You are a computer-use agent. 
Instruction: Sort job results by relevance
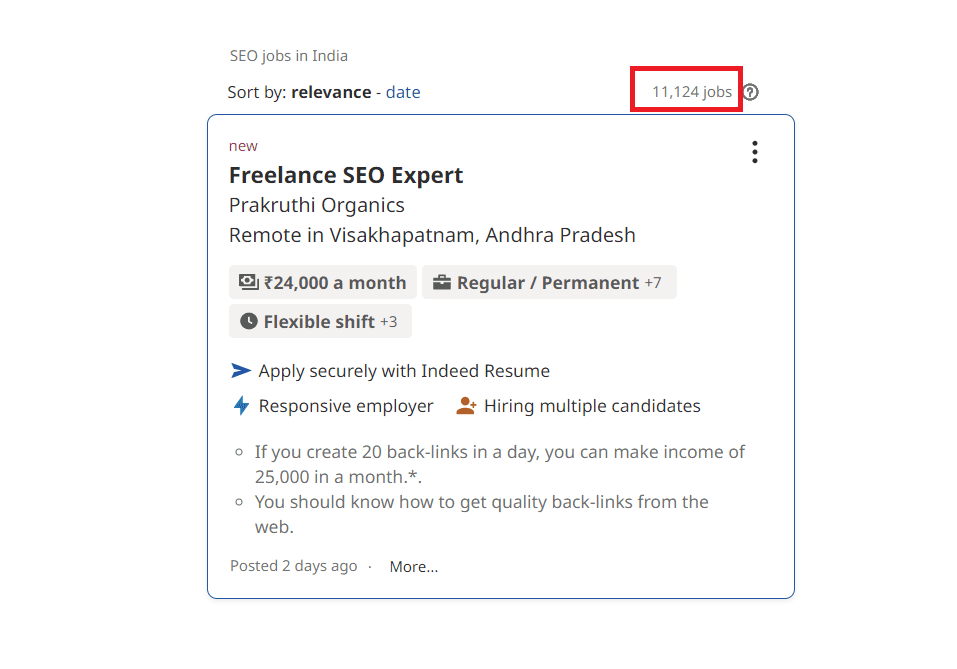(x=331, y=91)
